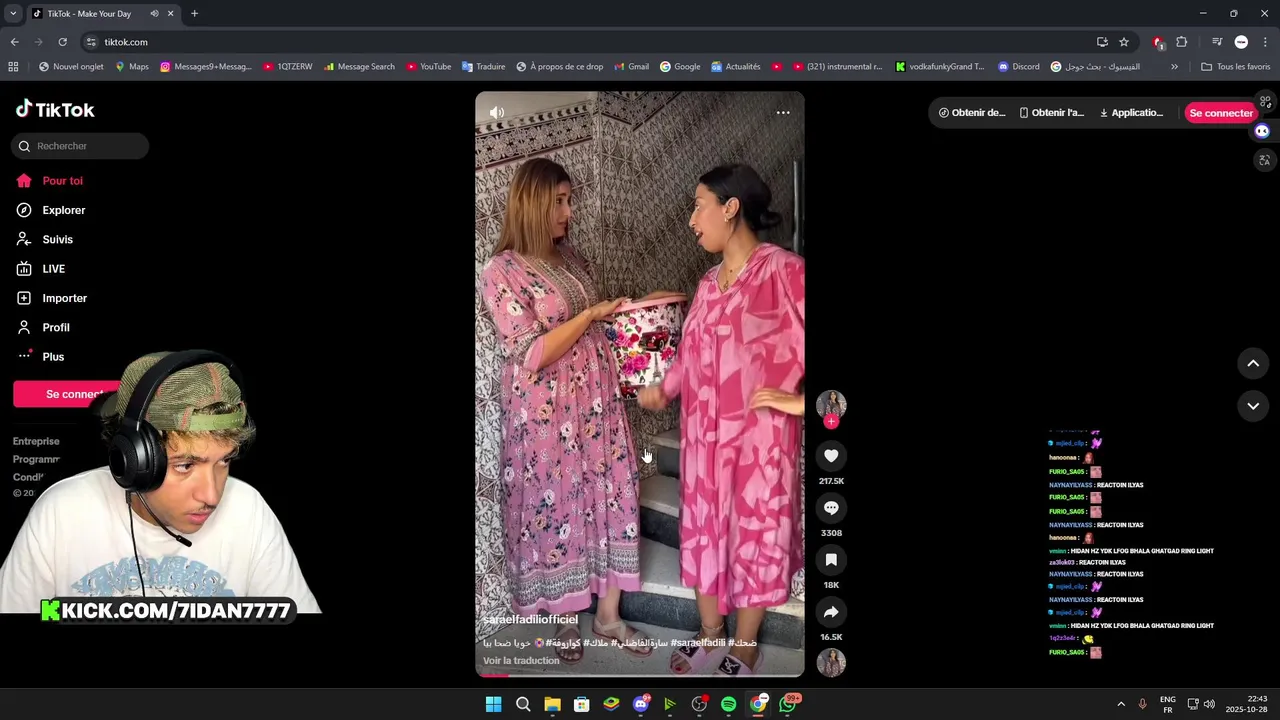This screenshot has height=720, width=1280.
Task: Open Spotify from the taskbar
Action: [729, 704]
